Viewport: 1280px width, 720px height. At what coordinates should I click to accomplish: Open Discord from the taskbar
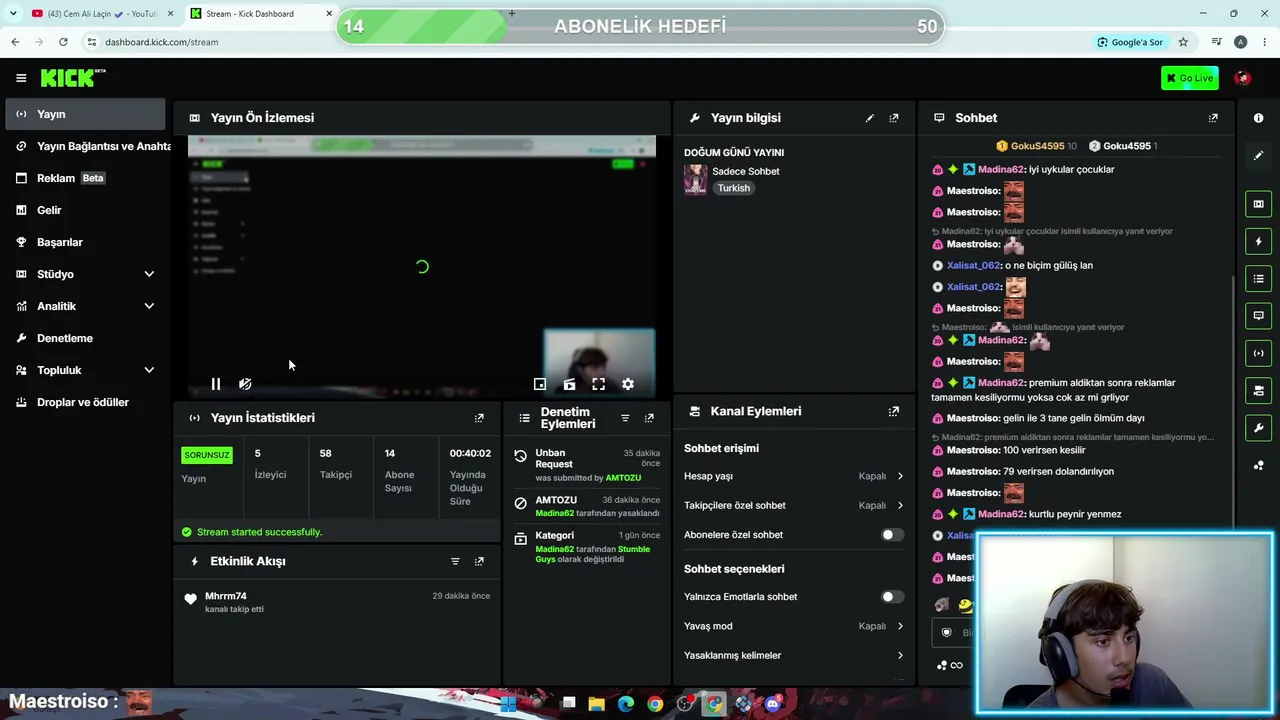point(773,704)
